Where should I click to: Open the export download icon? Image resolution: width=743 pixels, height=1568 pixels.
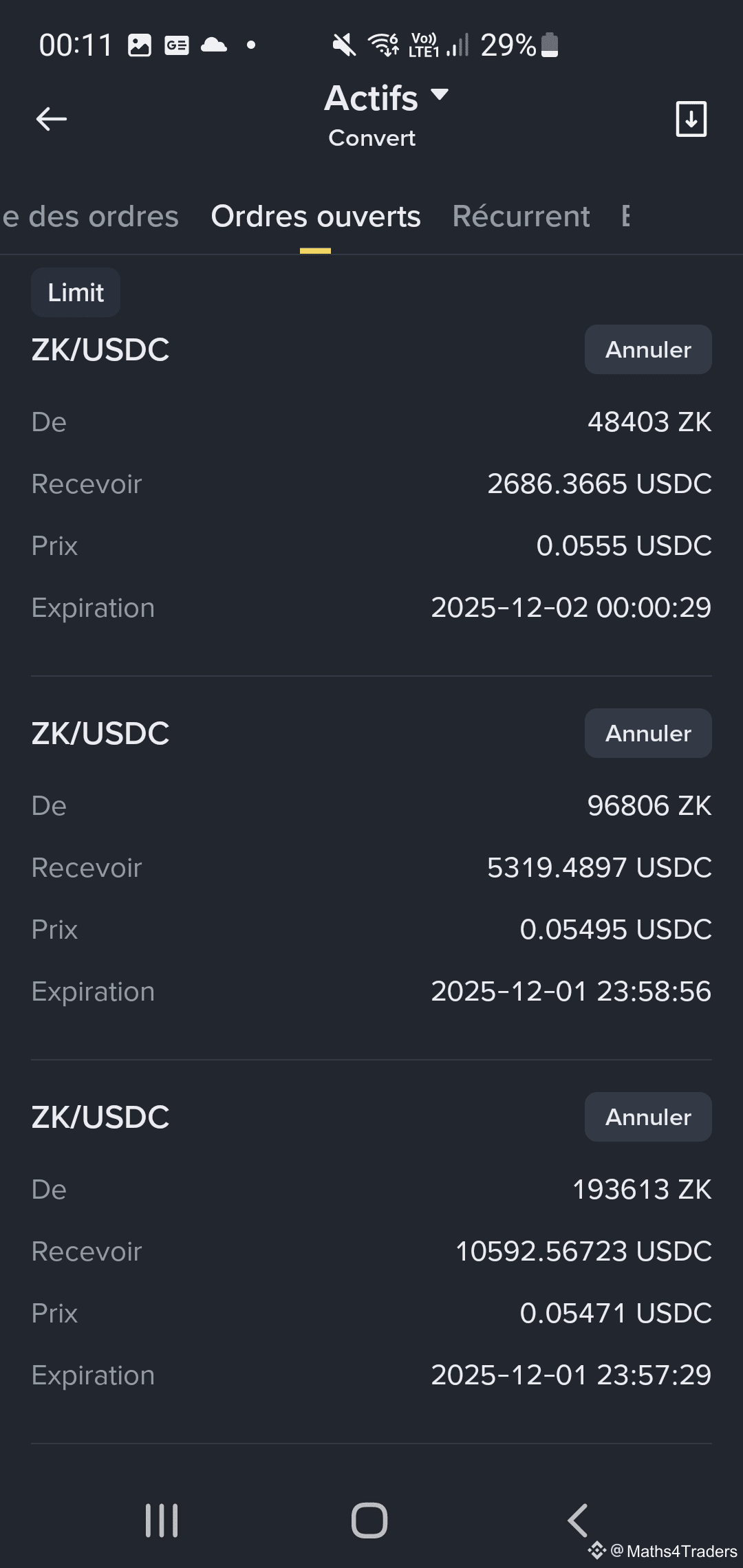(691, 119)
